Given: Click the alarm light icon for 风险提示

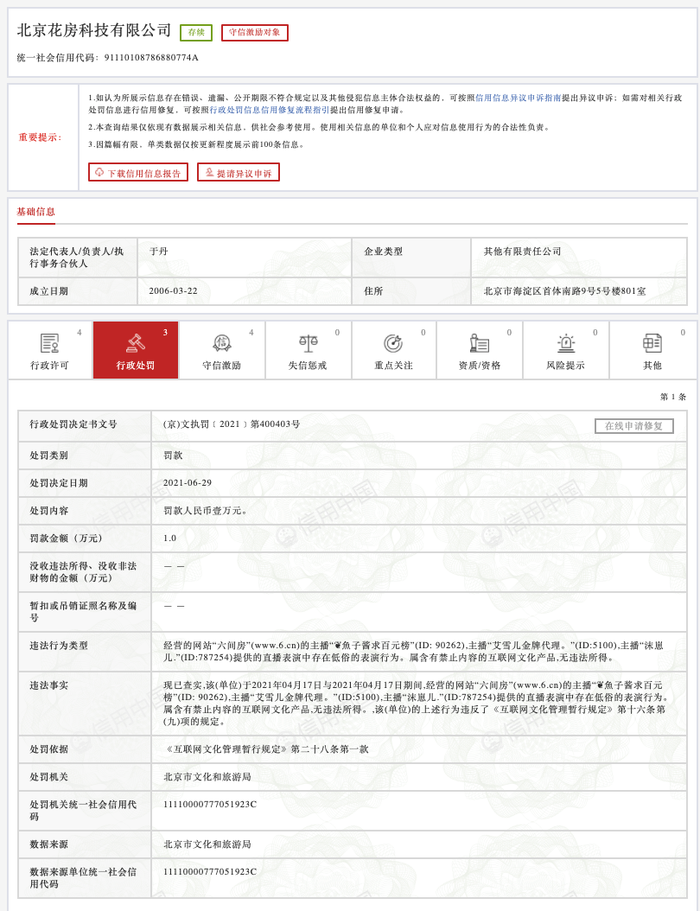Looking at the screenshot, I should click(566, 343).
